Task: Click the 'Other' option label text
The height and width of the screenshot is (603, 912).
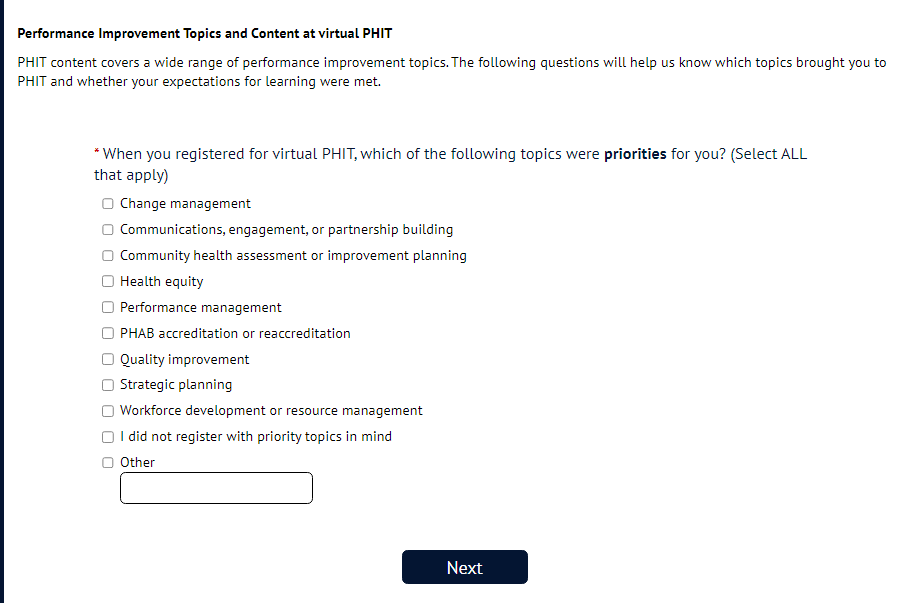Action: [x=138, y=463]
